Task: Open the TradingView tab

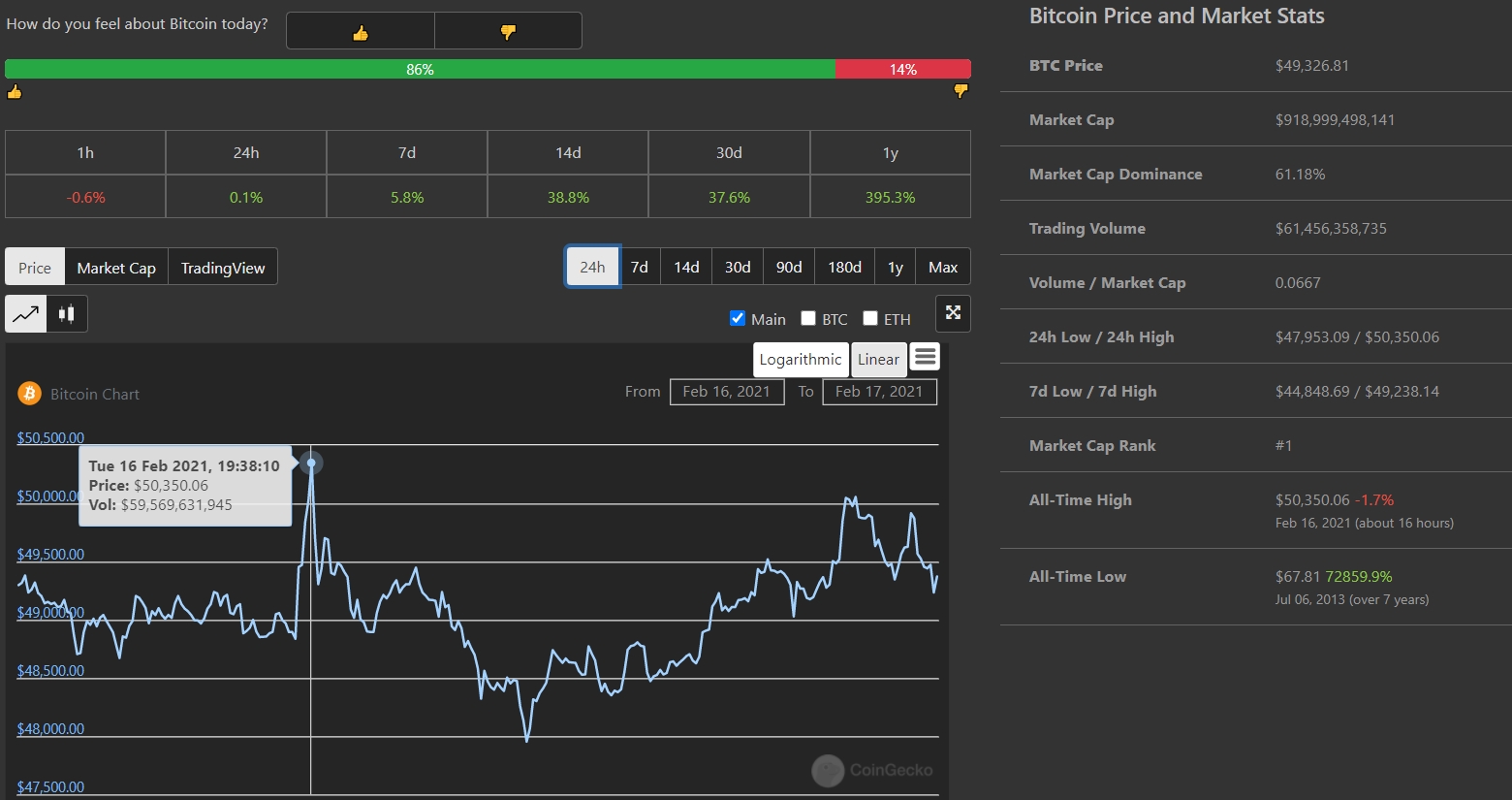Action: tap(223, 267)
